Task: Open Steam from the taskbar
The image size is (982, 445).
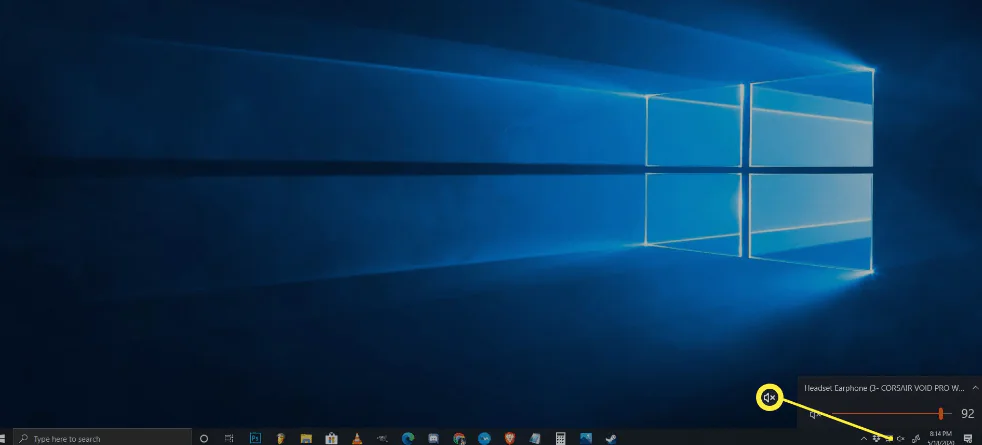Action: coord(611,438)
